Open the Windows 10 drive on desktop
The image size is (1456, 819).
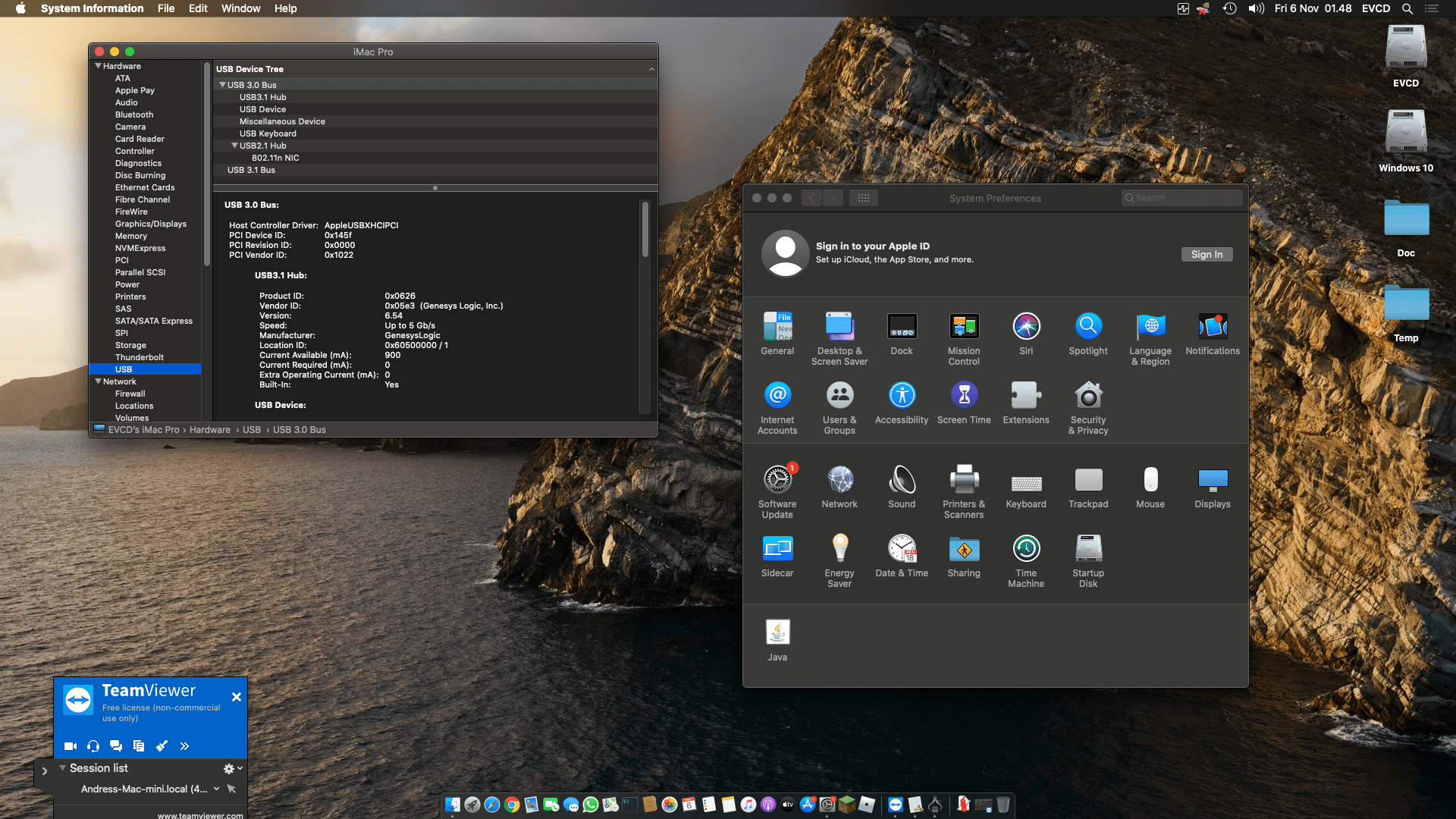[x=1406, y=142]
